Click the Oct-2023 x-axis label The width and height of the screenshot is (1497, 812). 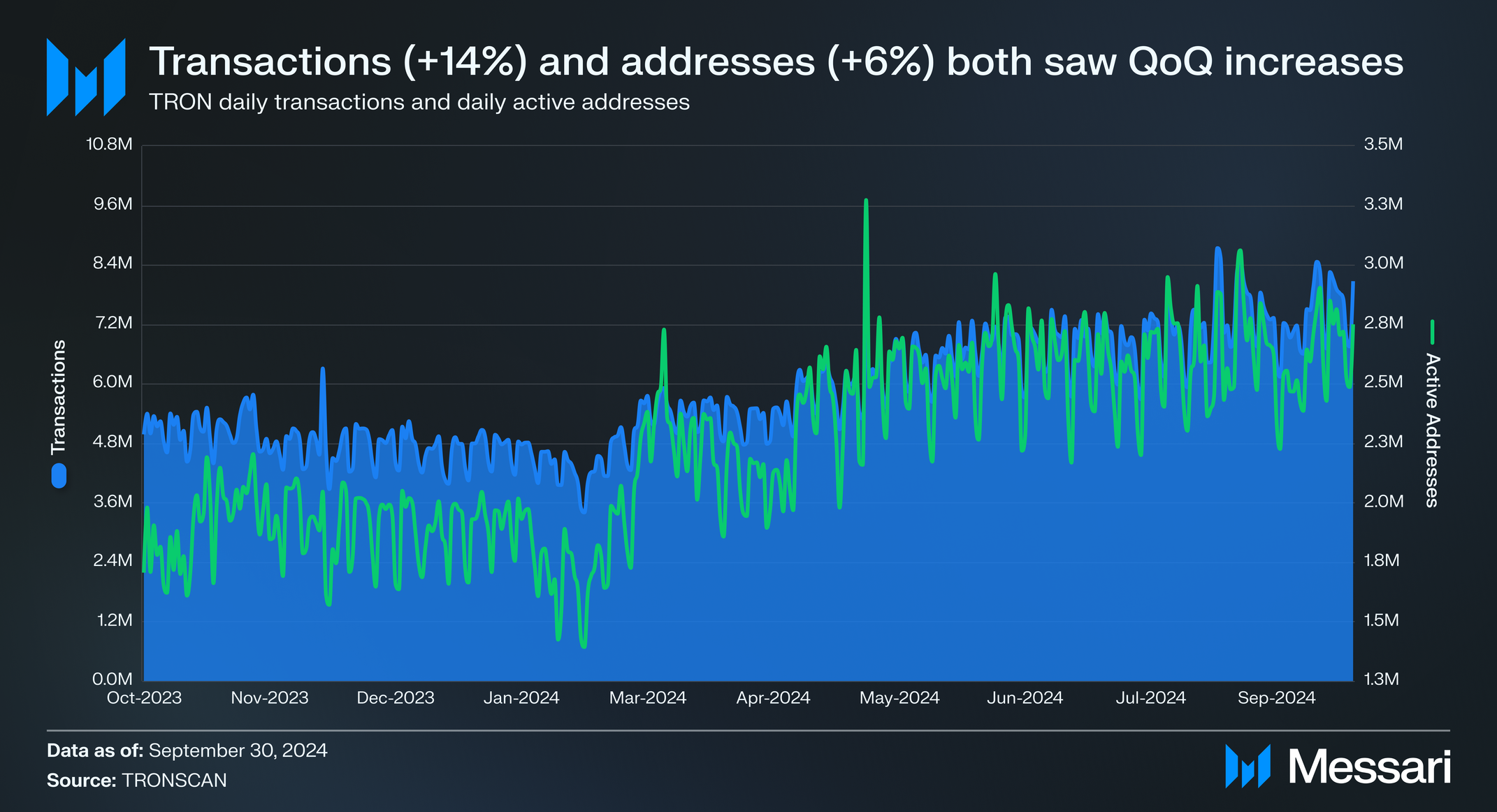tap(144, 698)
